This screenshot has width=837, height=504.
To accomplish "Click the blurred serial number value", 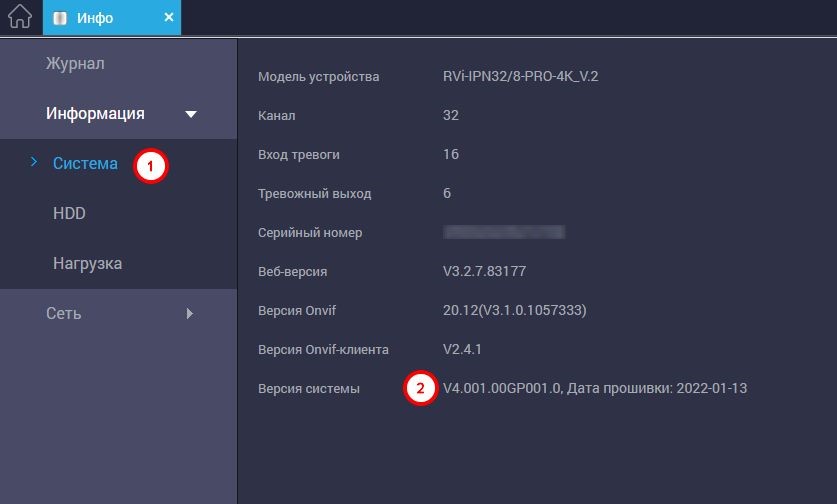I will pyautogui.click(x=504, y=233).
